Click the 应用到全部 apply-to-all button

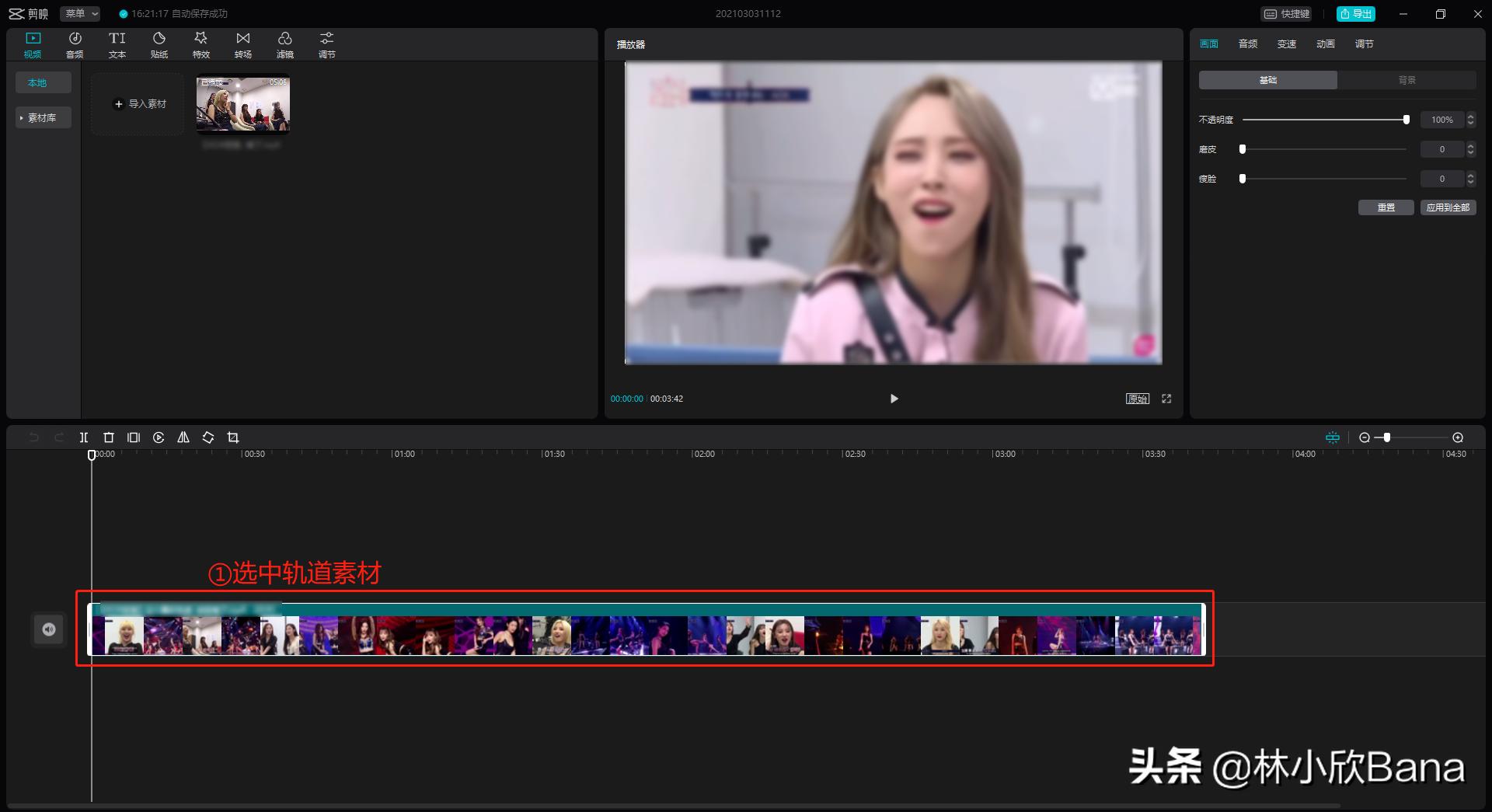point(1448,207)
